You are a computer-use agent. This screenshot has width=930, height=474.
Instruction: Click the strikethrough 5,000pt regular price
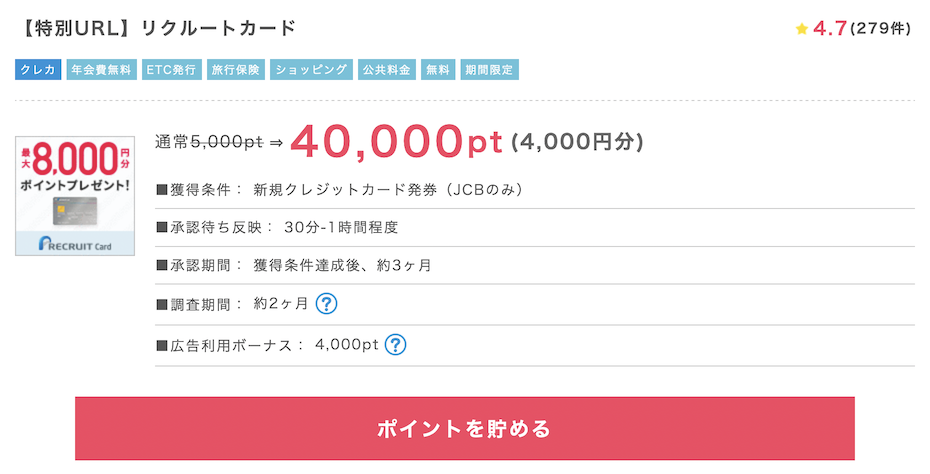click(x=227, y=142)
